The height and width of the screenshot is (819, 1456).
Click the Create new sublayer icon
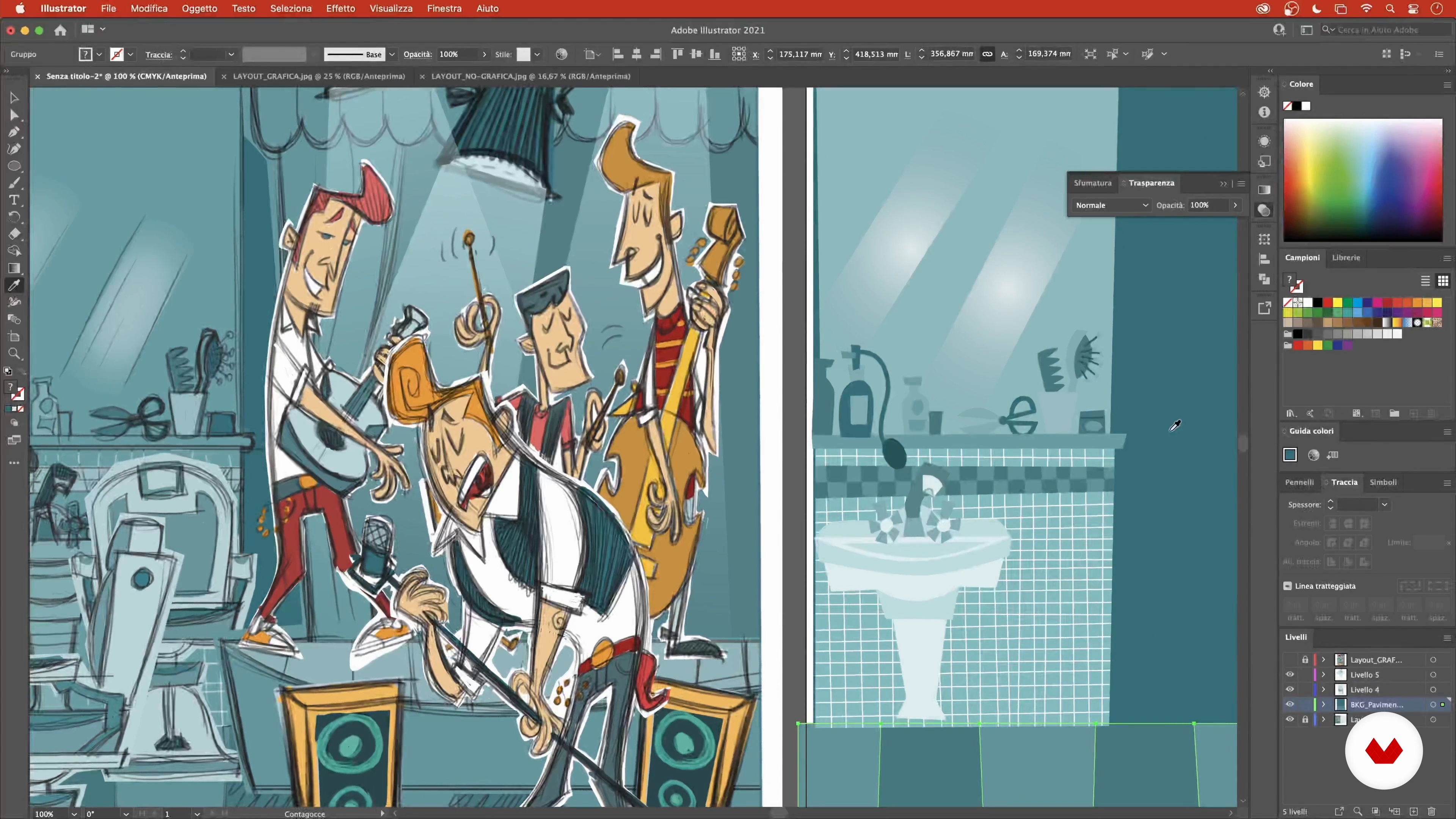(x=1395, y=812)
